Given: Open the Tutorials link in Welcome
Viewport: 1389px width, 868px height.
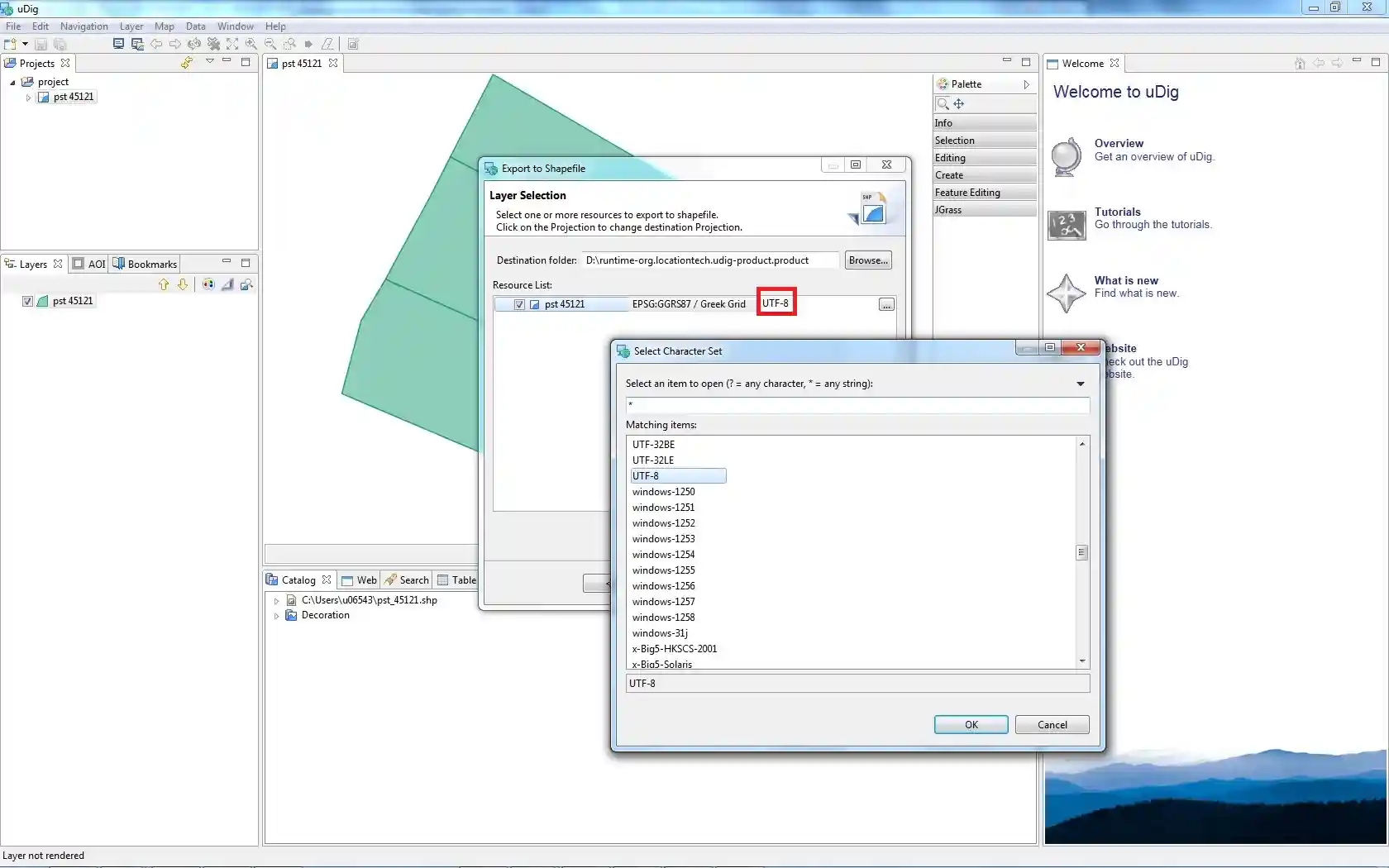Looking at the screenshot, I should [1117, 212].
